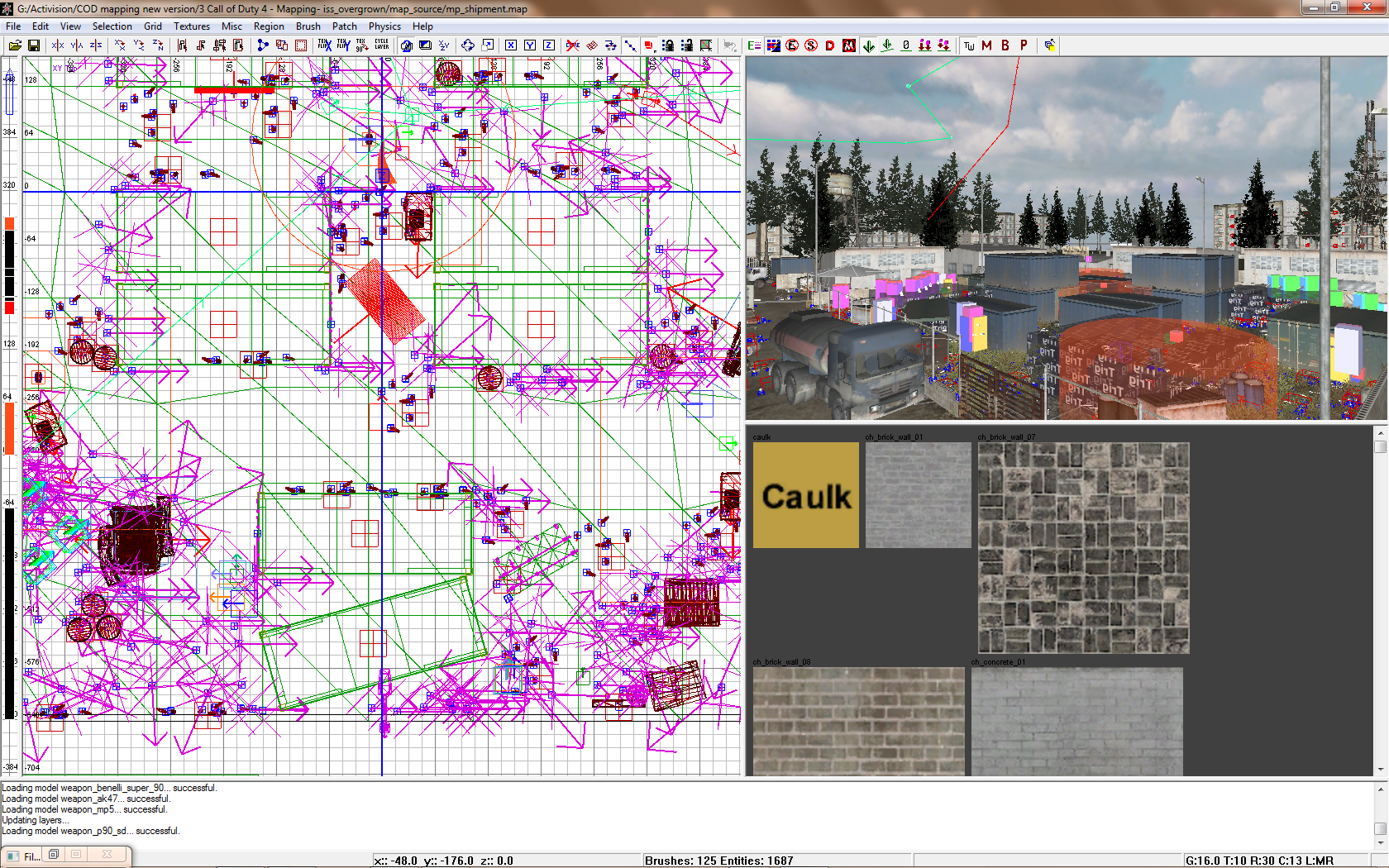Screen dimensions: 1389x868
Task: Click the underlined zero toolbar icon
Action: tap(906, 45)
